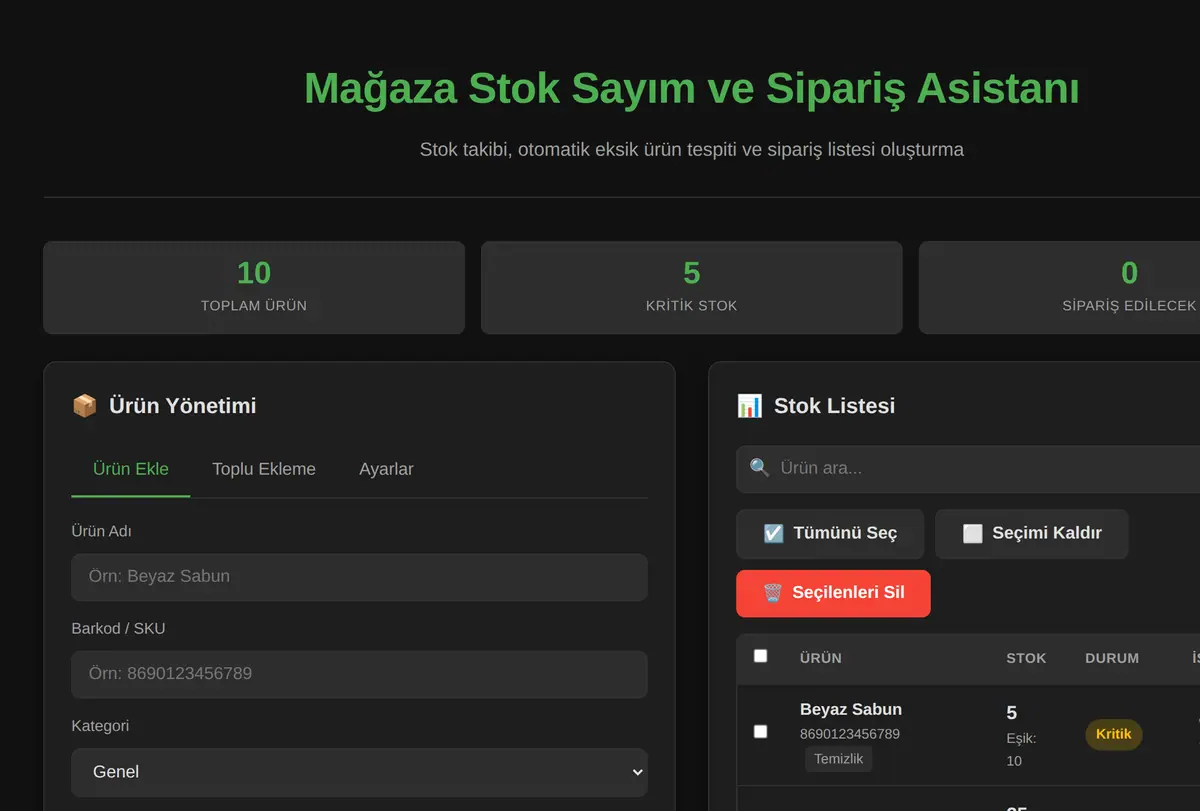The image size is (1200, 811).
Task: Click the Kritik status badge for Beyaz Sabun
Action: pyautogui.click(x=1113, y=734)
